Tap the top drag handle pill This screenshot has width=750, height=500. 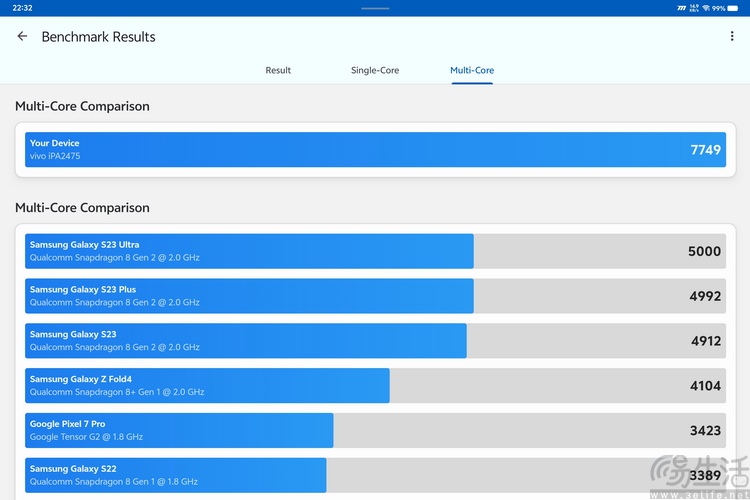(375, 8)
